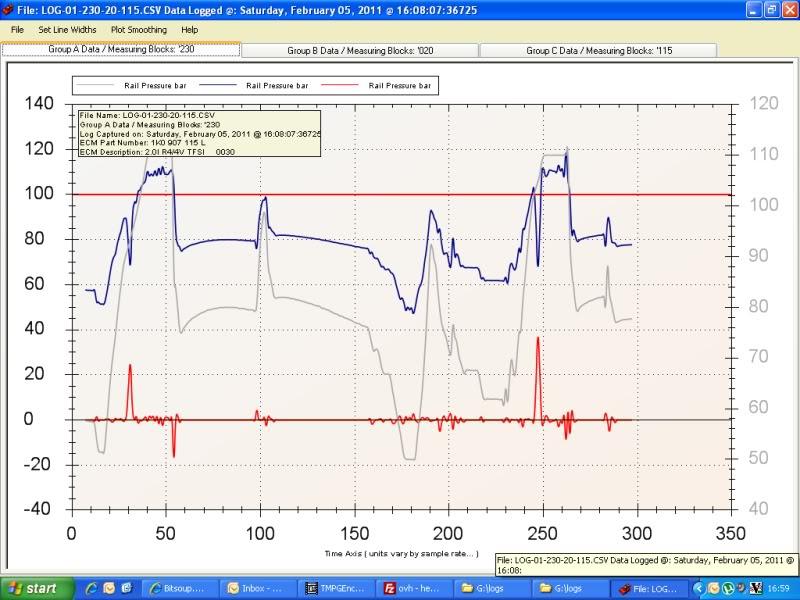This screenshot has width=800, height=600.
Task: Switch to the FileZilla ovh taskbar window
Action: (414, 589)
